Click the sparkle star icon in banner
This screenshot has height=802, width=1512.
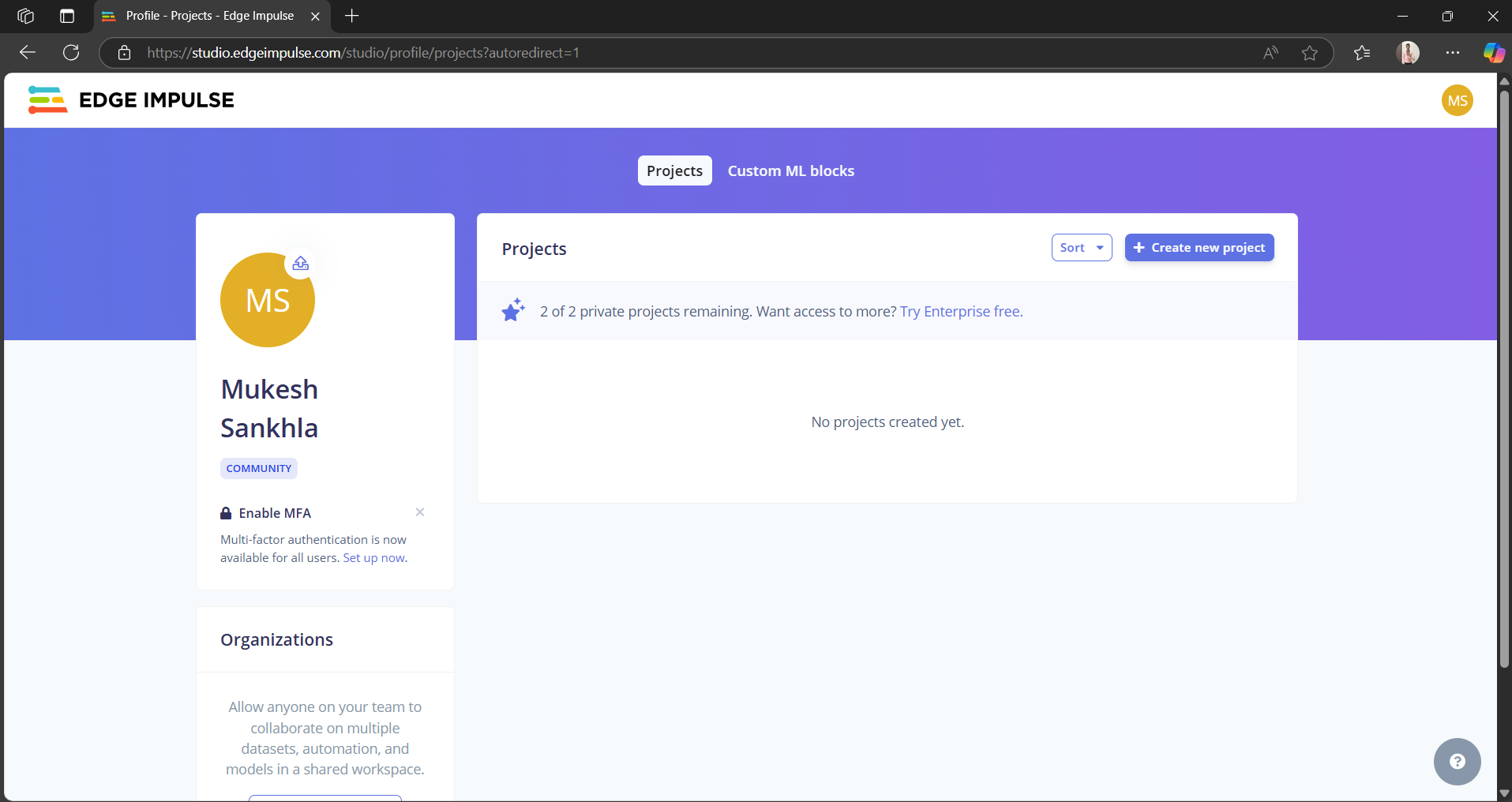513,310
